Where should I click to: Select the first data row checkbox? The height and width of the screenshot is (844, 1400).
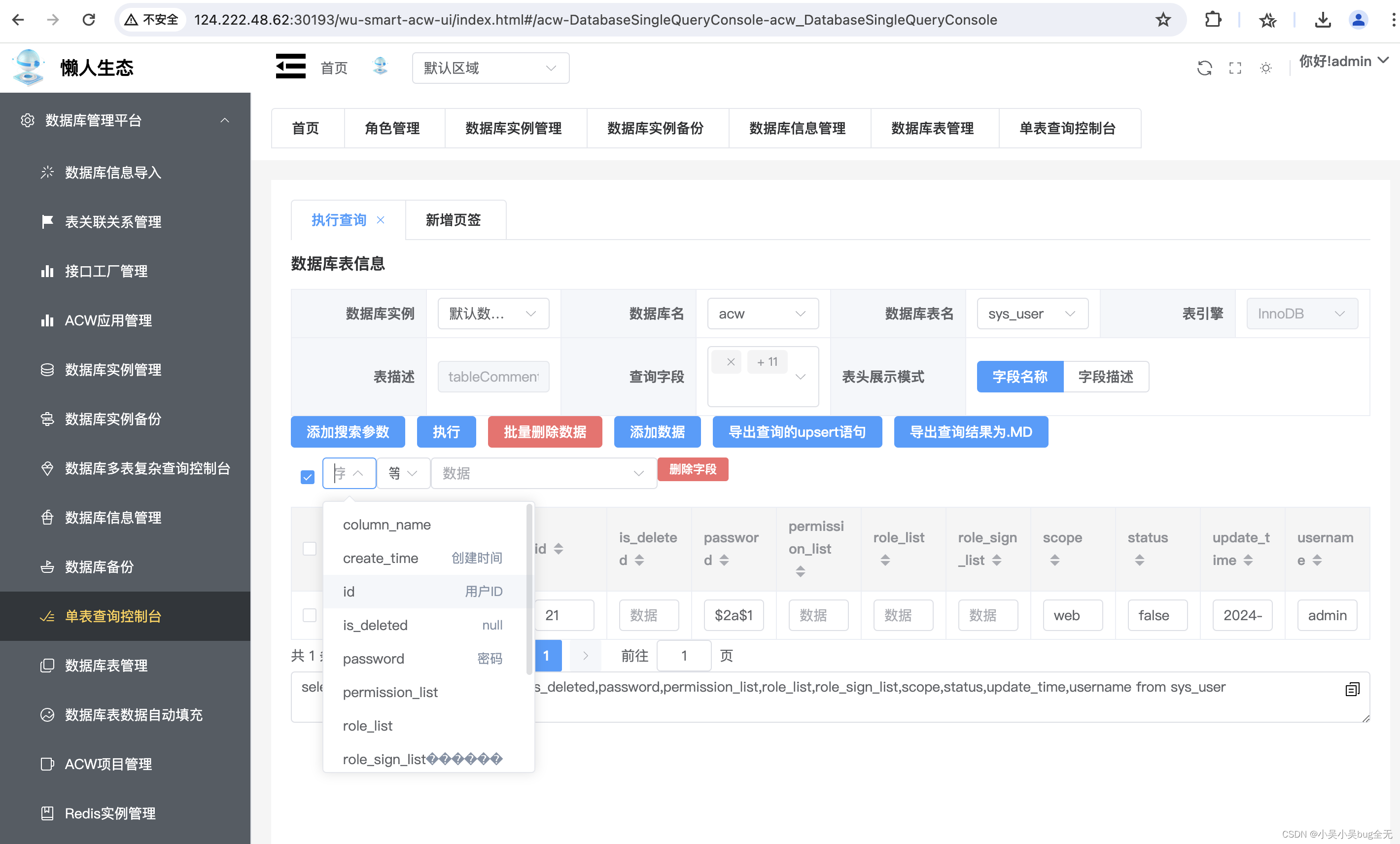point(309,615)
